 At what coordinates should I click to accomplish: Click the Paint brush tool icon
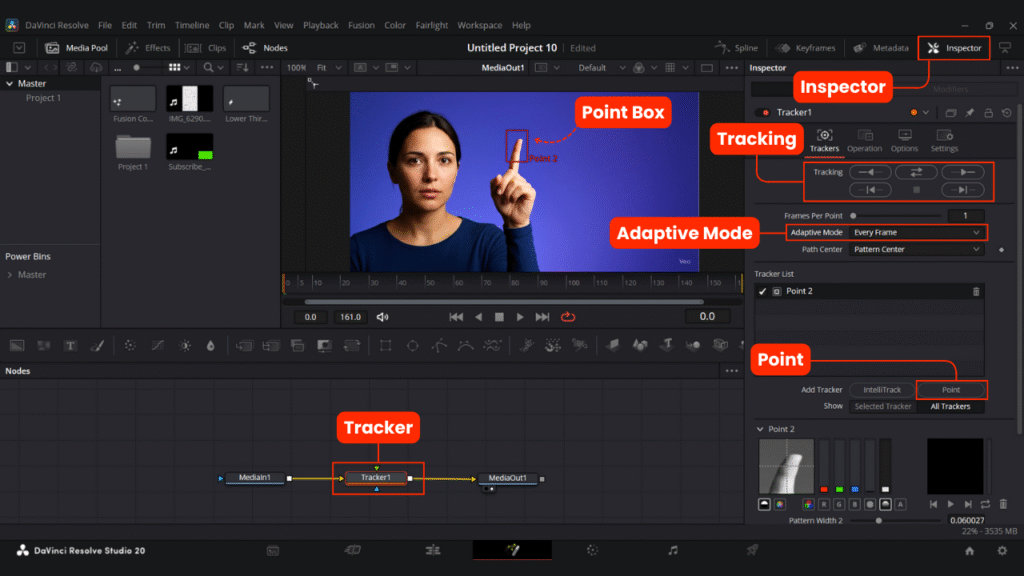[97, 346]
